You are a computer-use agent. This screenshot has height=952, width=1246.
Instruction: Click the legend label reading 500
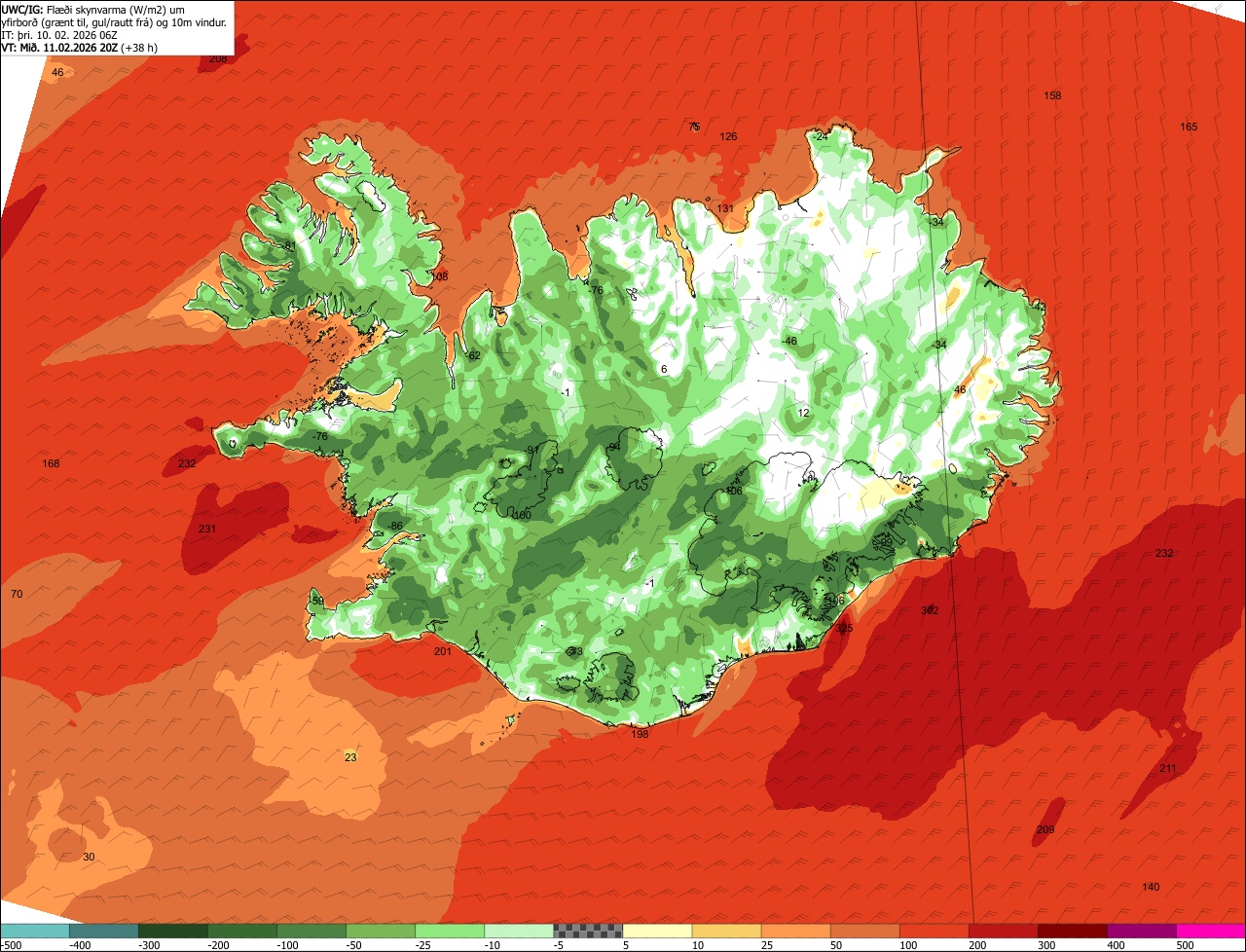pyautogui.click(x=1185, y=944)
